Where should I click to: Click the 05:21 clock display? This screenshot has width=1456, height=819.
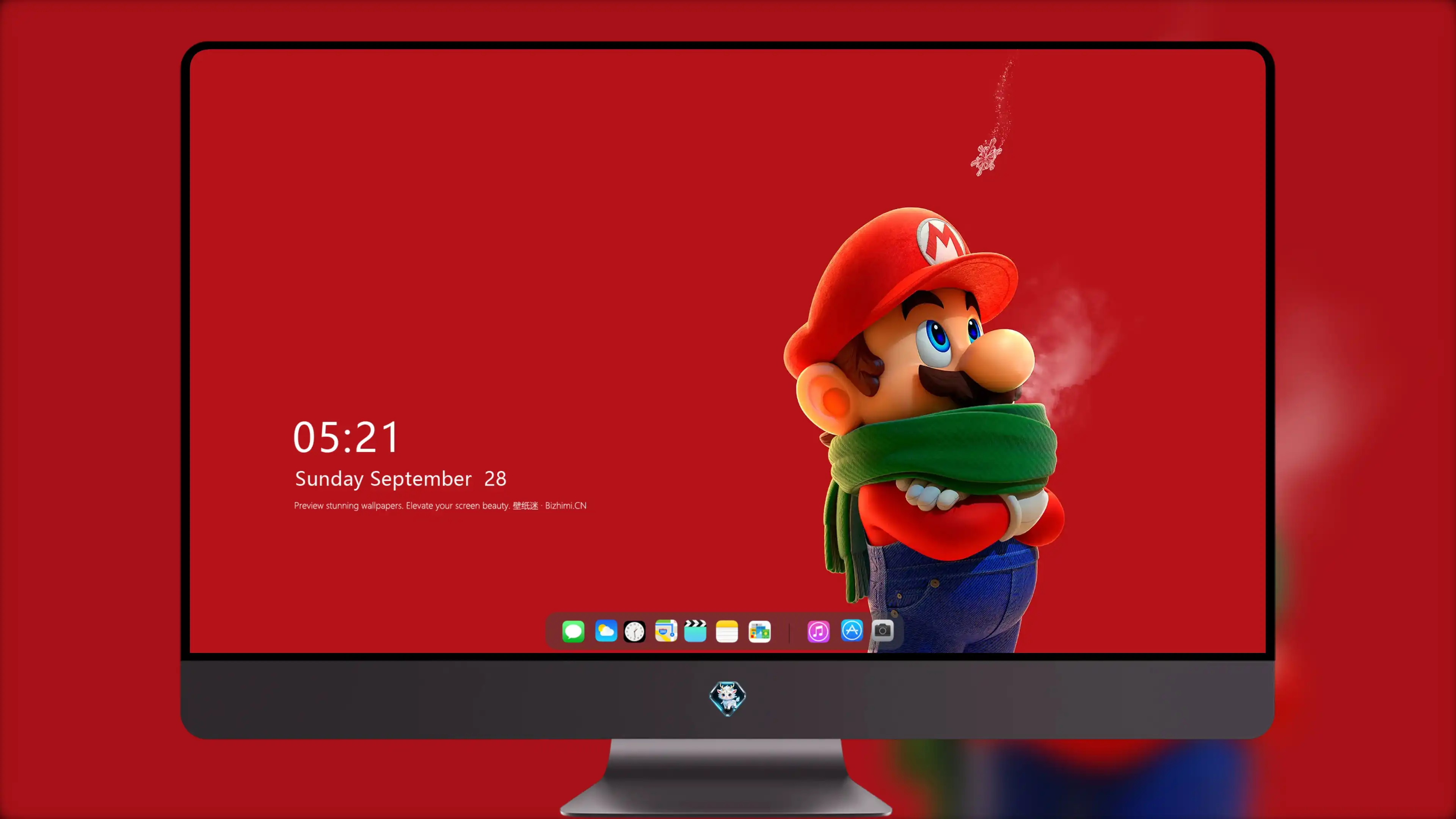[x=346, y=438]
